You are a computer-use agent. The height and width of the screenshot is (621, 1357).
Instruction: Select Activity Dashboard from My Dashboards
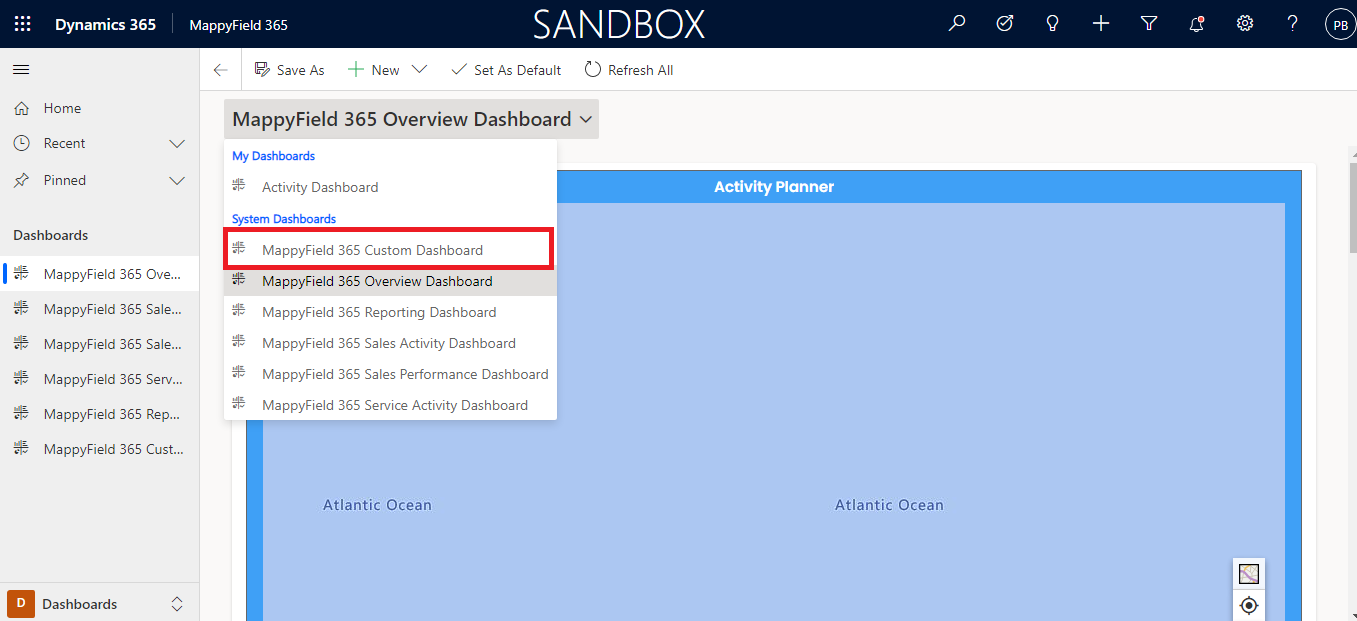[390, 187]
